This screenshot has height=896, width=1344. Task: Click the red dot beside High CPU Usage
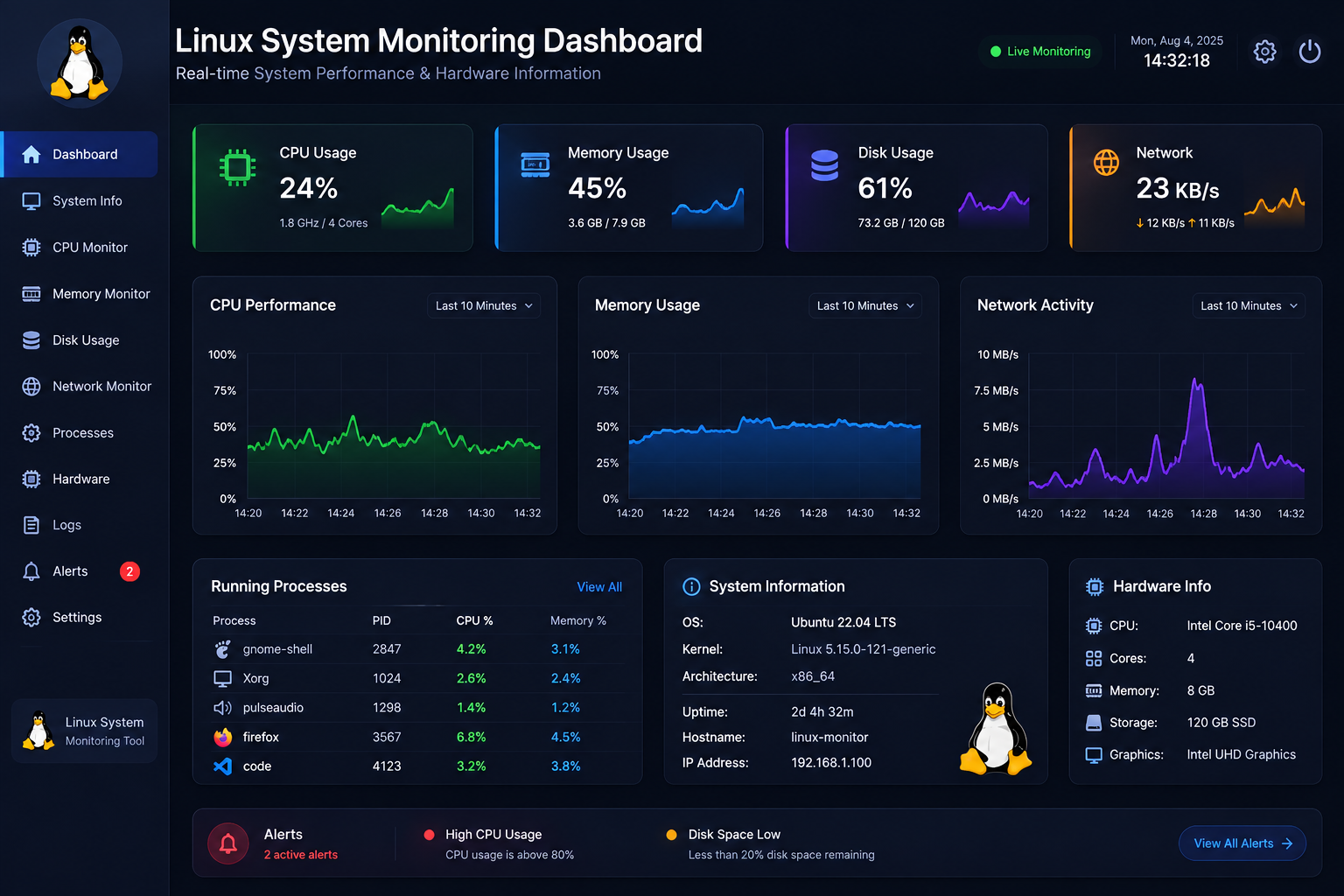tap(429, 835)
